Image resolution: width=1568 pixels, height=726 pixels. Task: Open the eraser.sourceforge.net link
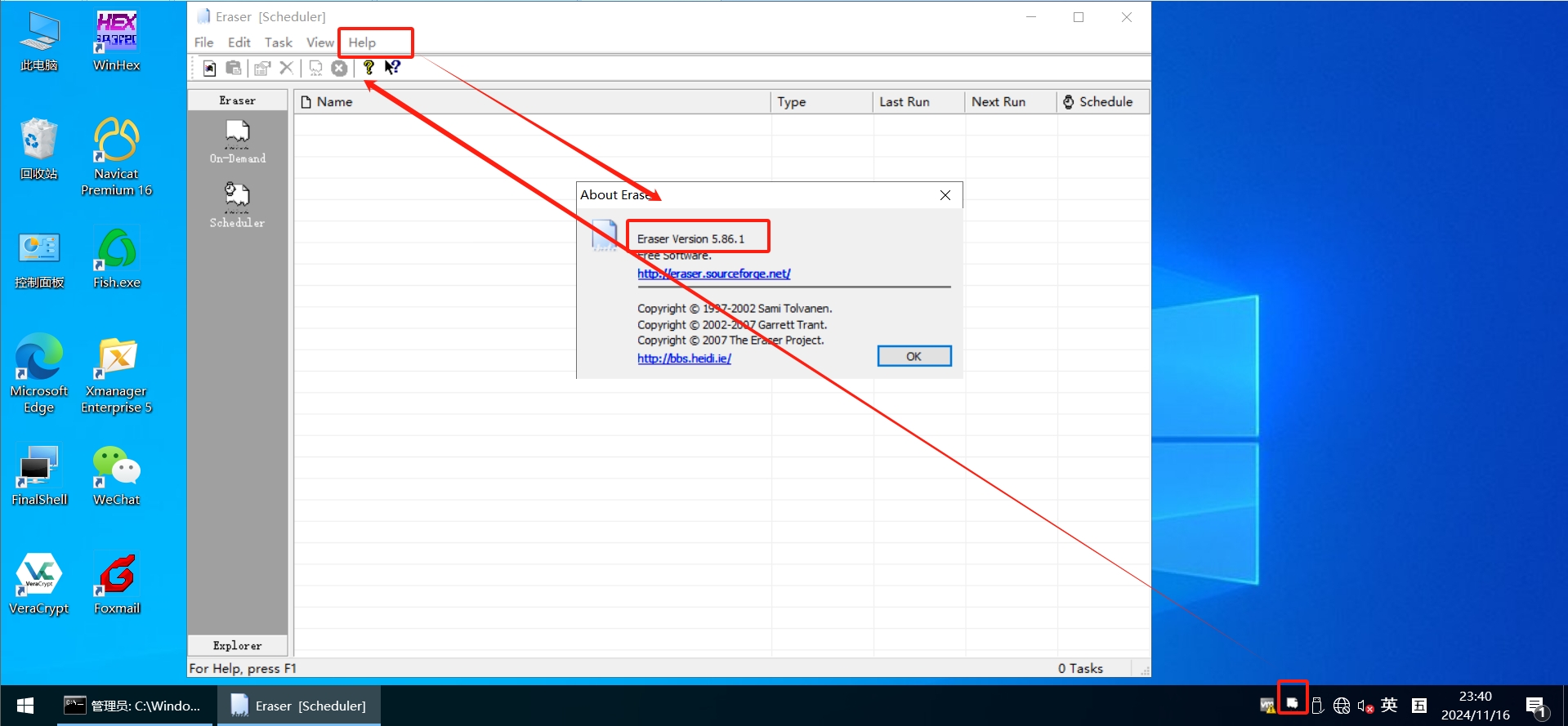point(714,274)
